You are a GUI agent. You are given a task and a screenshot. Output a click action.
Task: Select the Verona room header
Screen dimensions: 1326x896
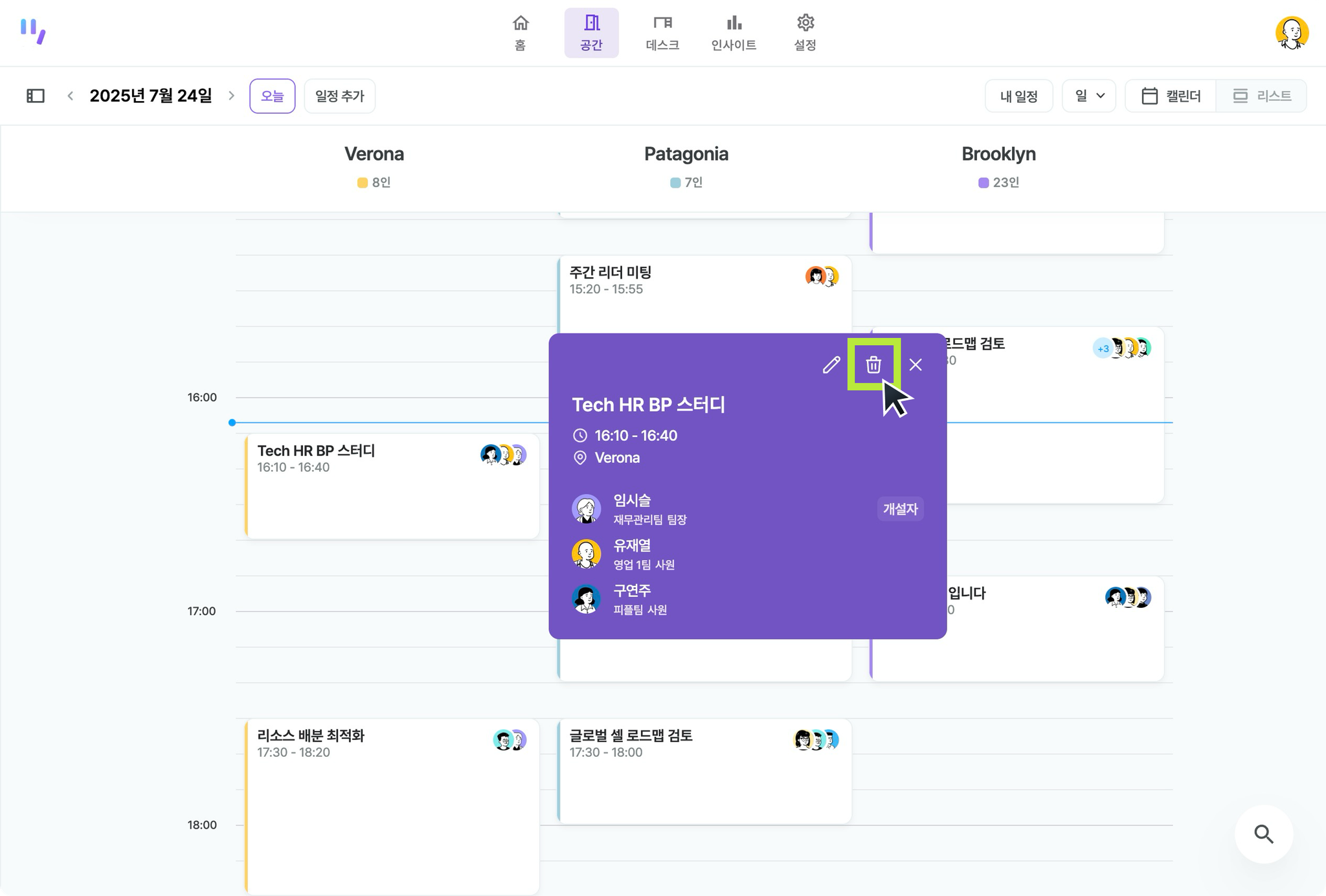[x=374, y=154]
